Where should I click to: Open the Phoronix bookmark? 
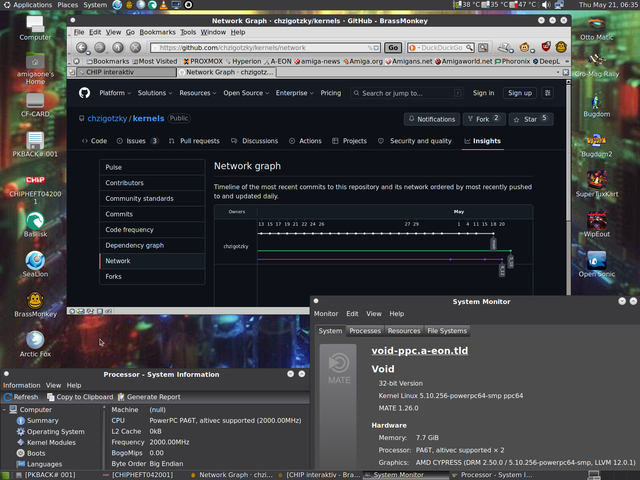pyautogui.click(x=512, y=61)
